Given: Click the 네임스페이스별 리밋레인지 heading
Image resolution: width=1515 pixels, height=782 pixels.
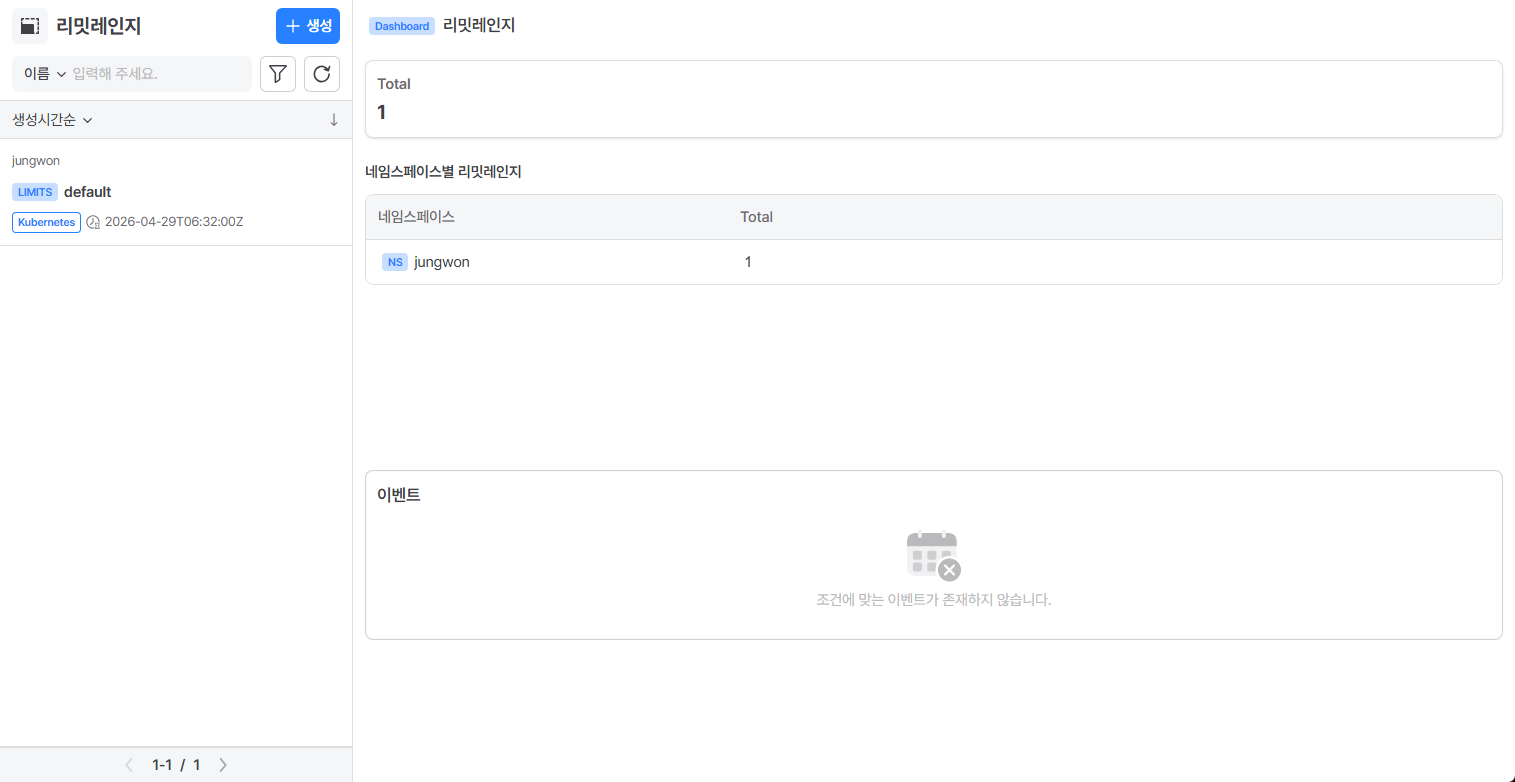Looking at the screenshot, I should [444, 172].
